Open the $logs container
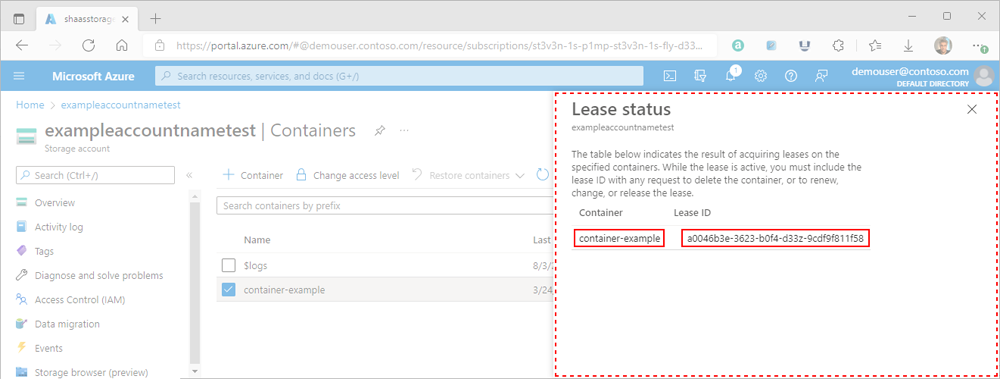 [255, 265]
